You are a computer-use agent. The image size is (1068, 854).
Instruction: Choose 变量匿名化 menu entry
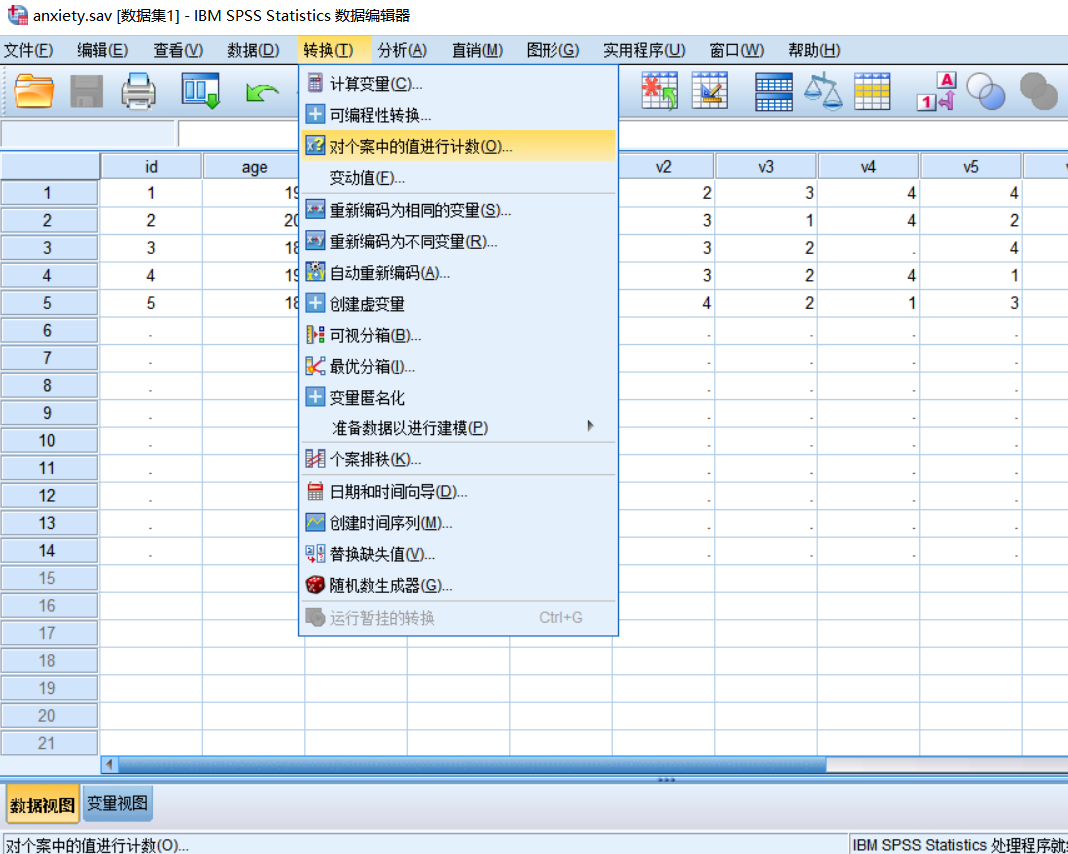pyautogui.click(x=458, y=398)
